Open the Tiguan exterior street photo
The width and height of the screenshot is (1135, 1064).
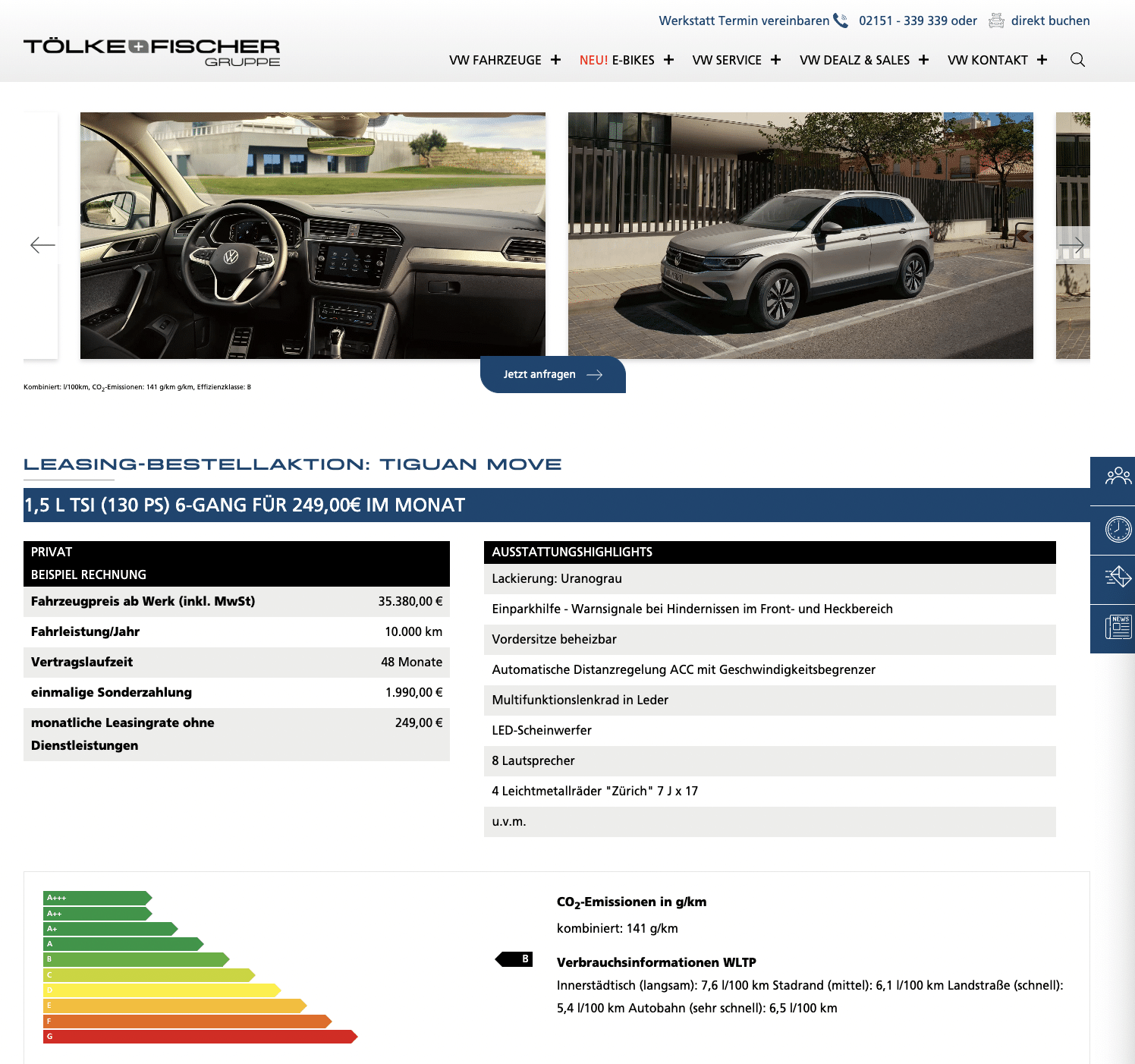coord(800,235)
